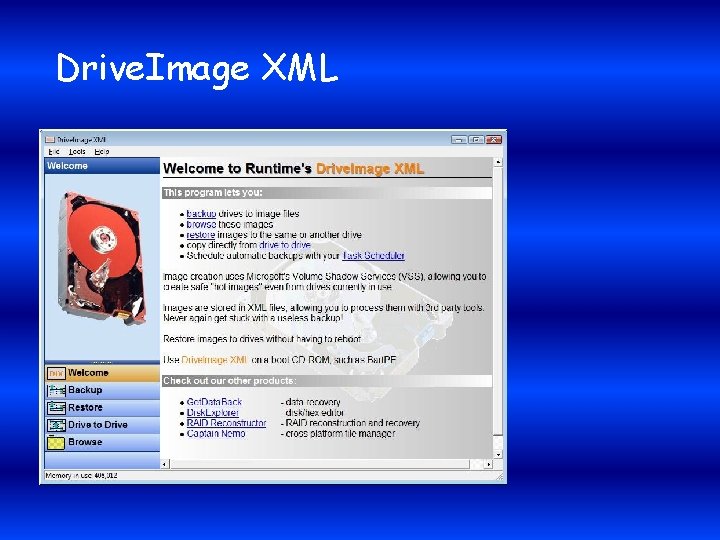Viewport: 720px width, 540px height.
Task: Follow the 'restore' hyperlink
Action: coord(201,235)
